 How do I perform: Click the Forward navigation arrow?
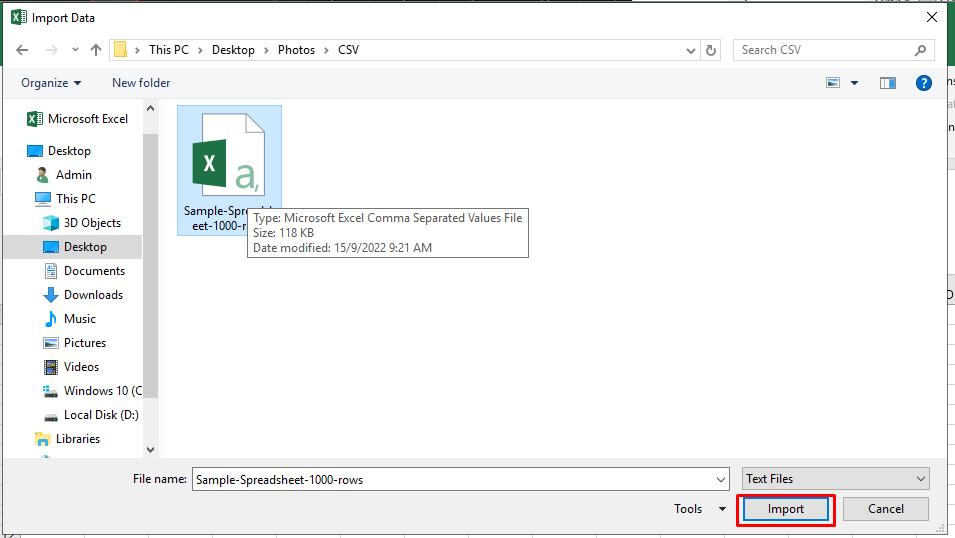click(x=52, y=50)
